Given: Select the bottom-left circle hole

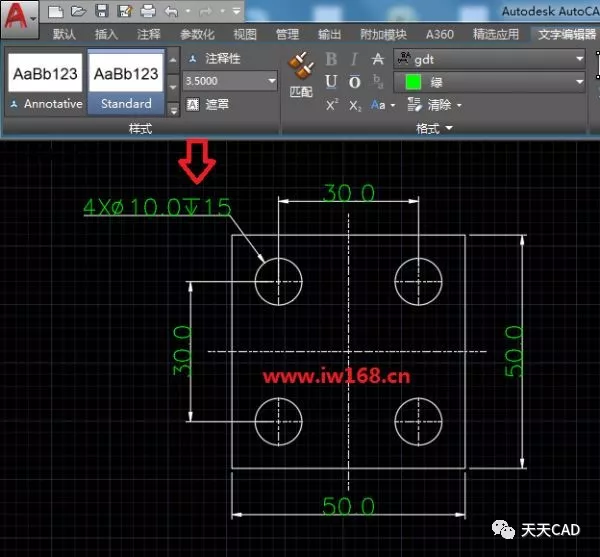Looking at the screenshot, I should click(279, 422).
